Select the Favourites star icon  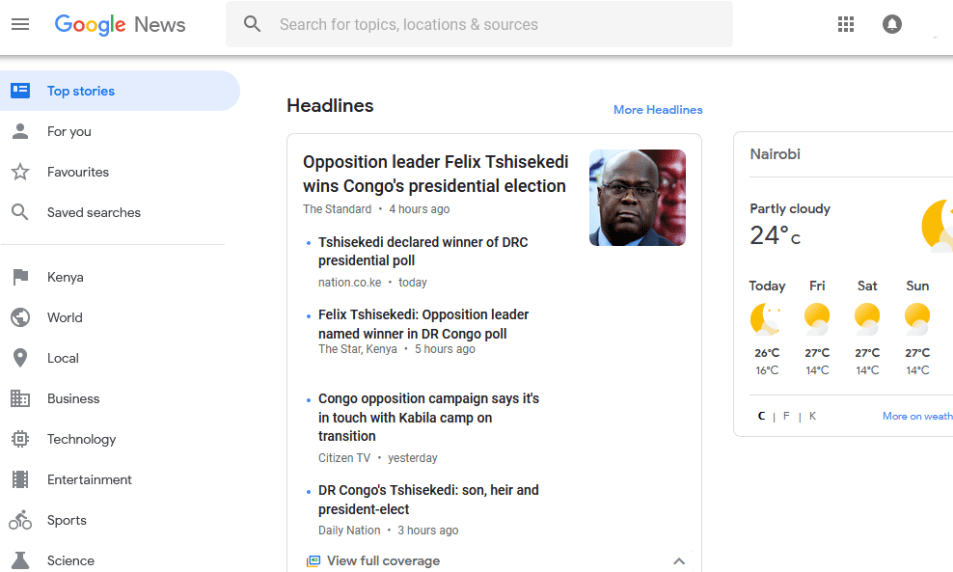[20, 172]
